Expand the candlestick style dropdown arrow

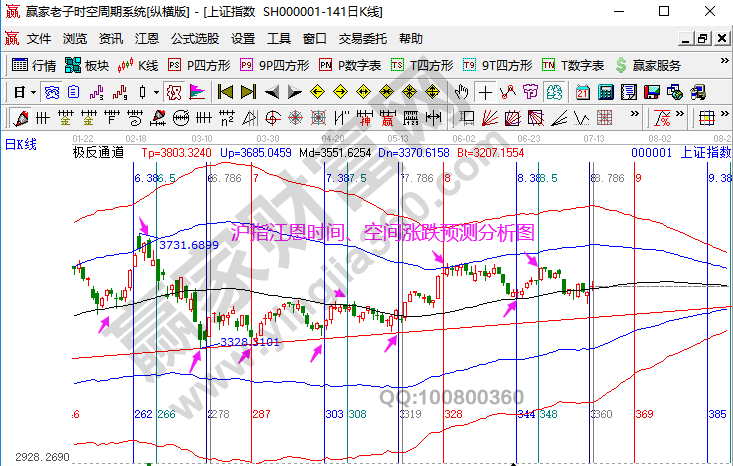155,92
